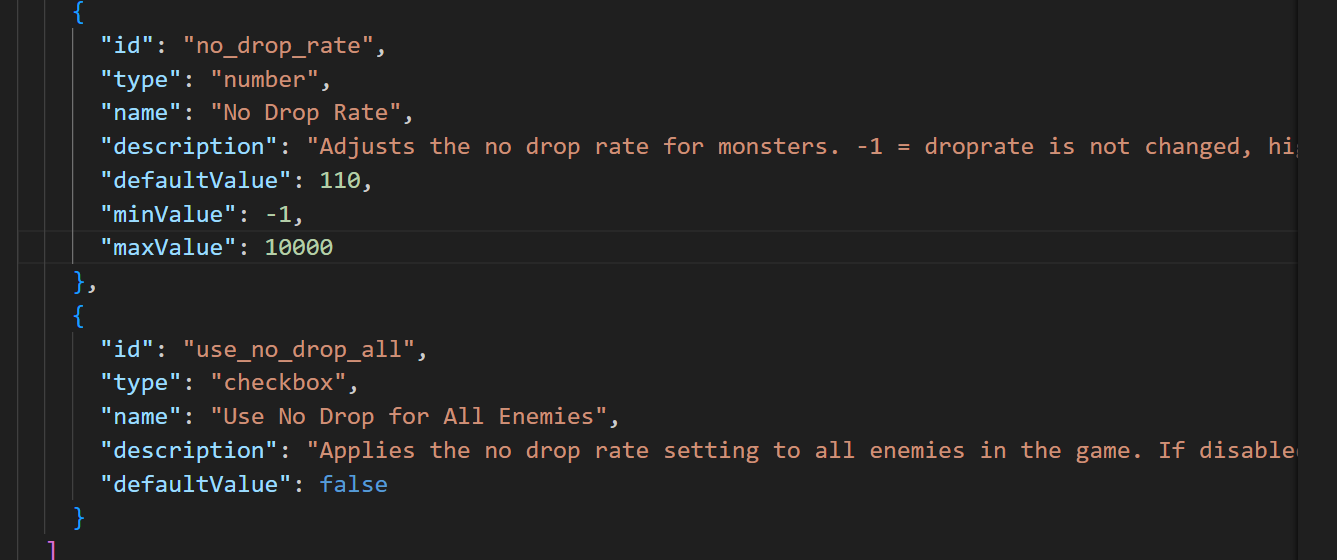Click the closing brace followed by a comma
Screen dimensions: 1337x560
[x=80, y=282]
